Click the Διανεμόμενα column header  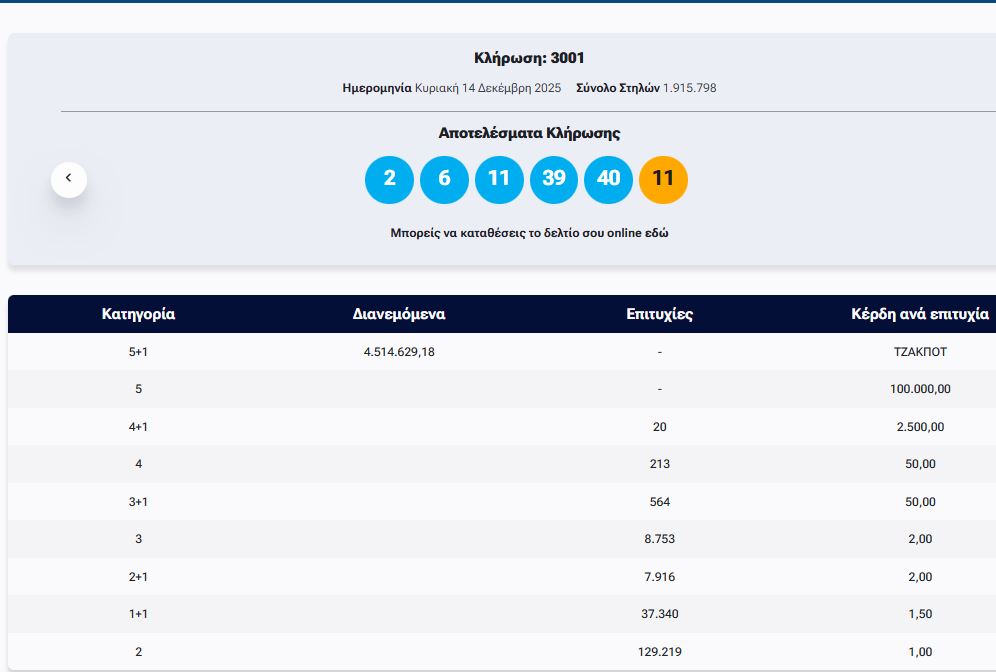pyautogui.click(x=399, y=314)
